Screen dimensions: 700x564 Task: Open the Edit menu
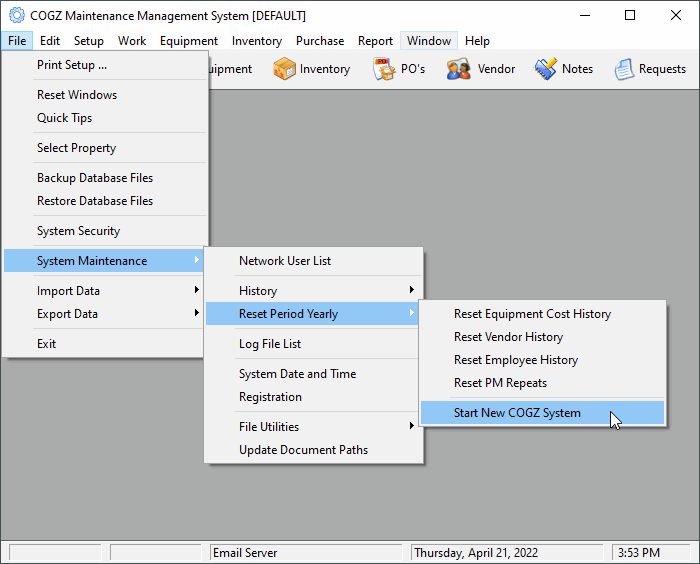tap(50, 41)
